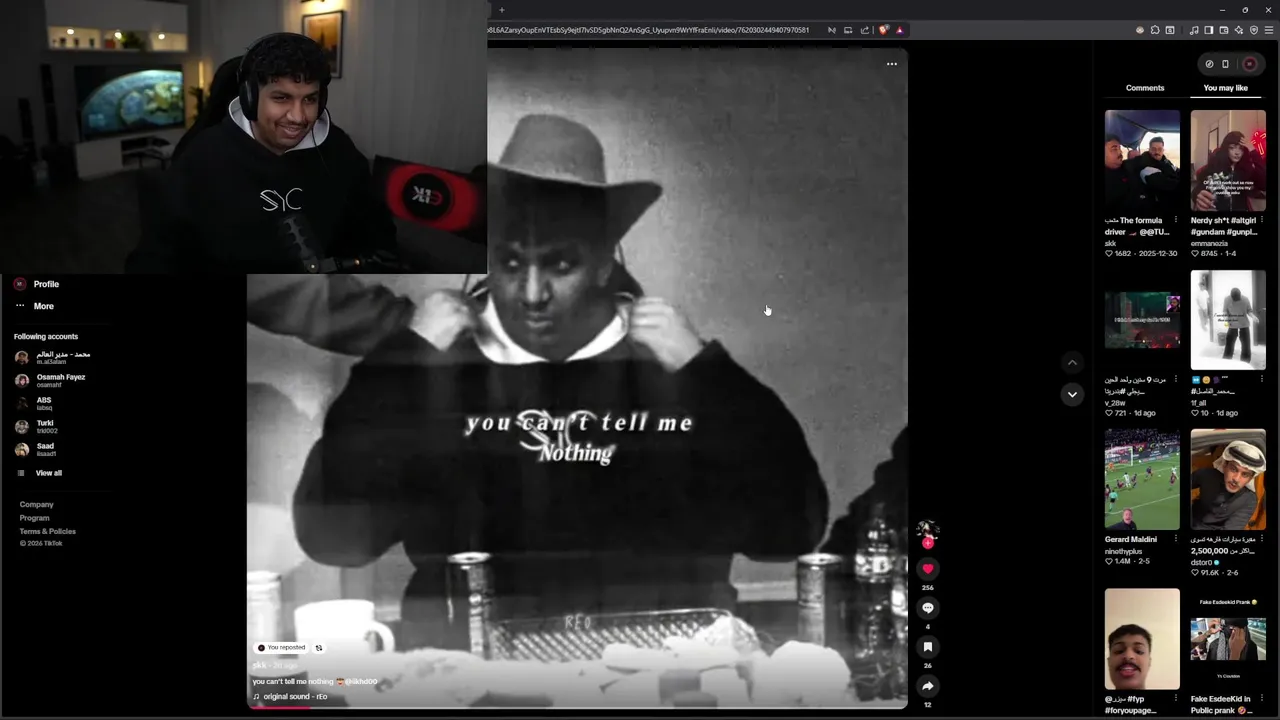Image resolution: width=1280 pixels, height=720 pixels.
Task: Switch to the You may like tab
Action: pos(1226,88)
